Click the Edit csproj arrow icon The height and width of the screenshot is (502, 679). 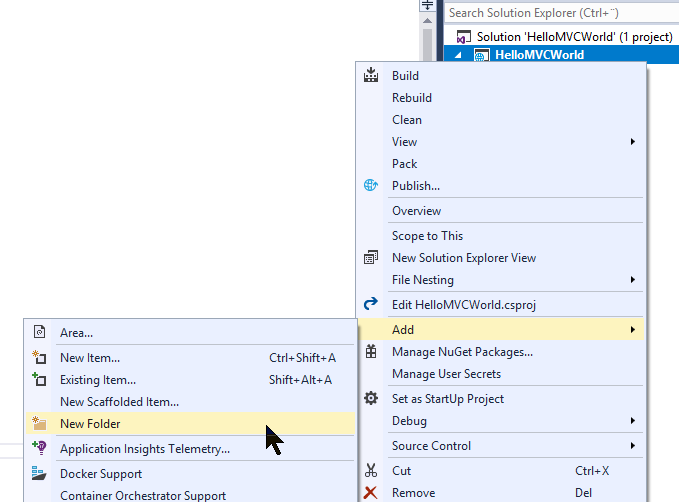click(371, 304)
